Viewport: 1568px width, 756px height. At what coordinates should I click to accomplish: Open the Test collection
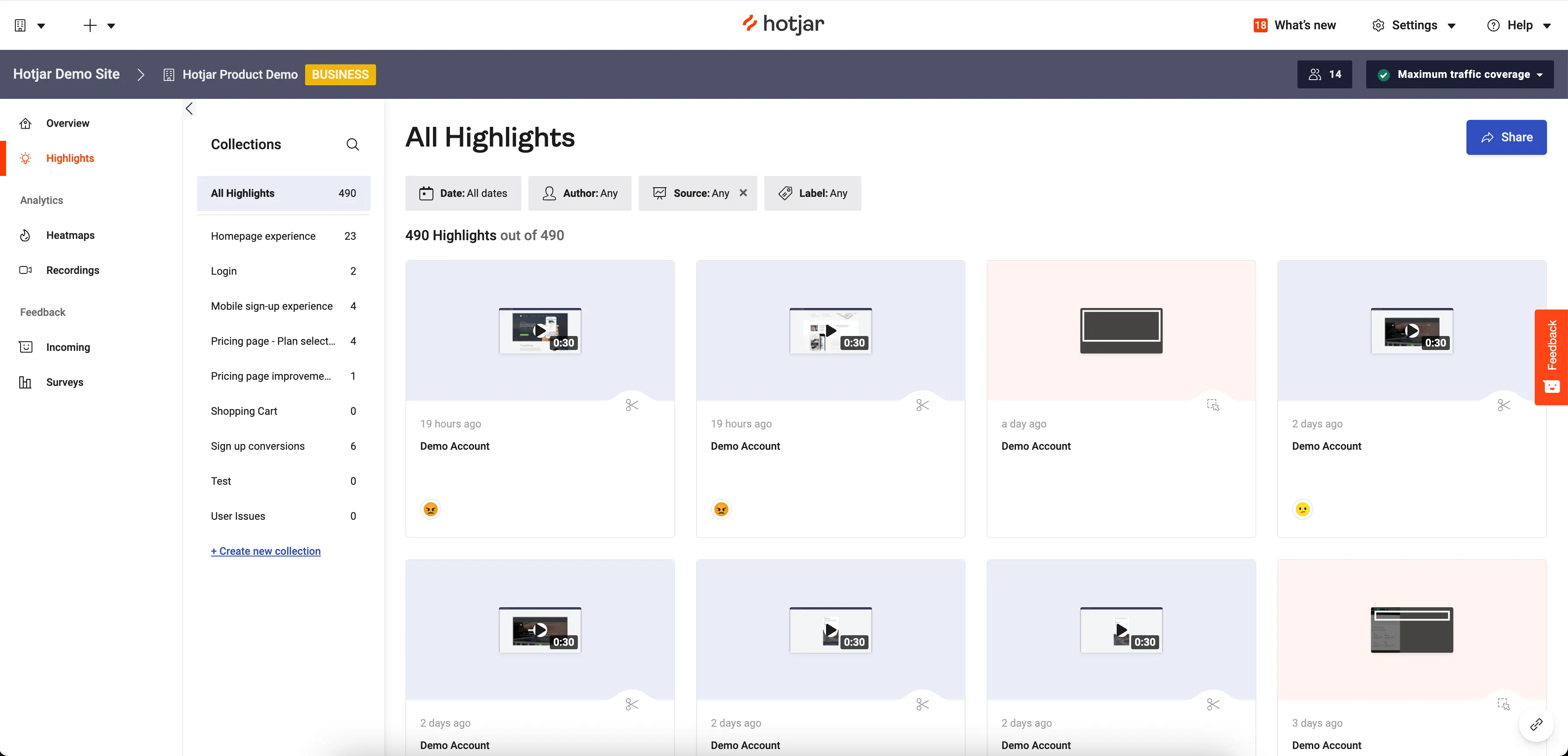[x=283, y=481]
